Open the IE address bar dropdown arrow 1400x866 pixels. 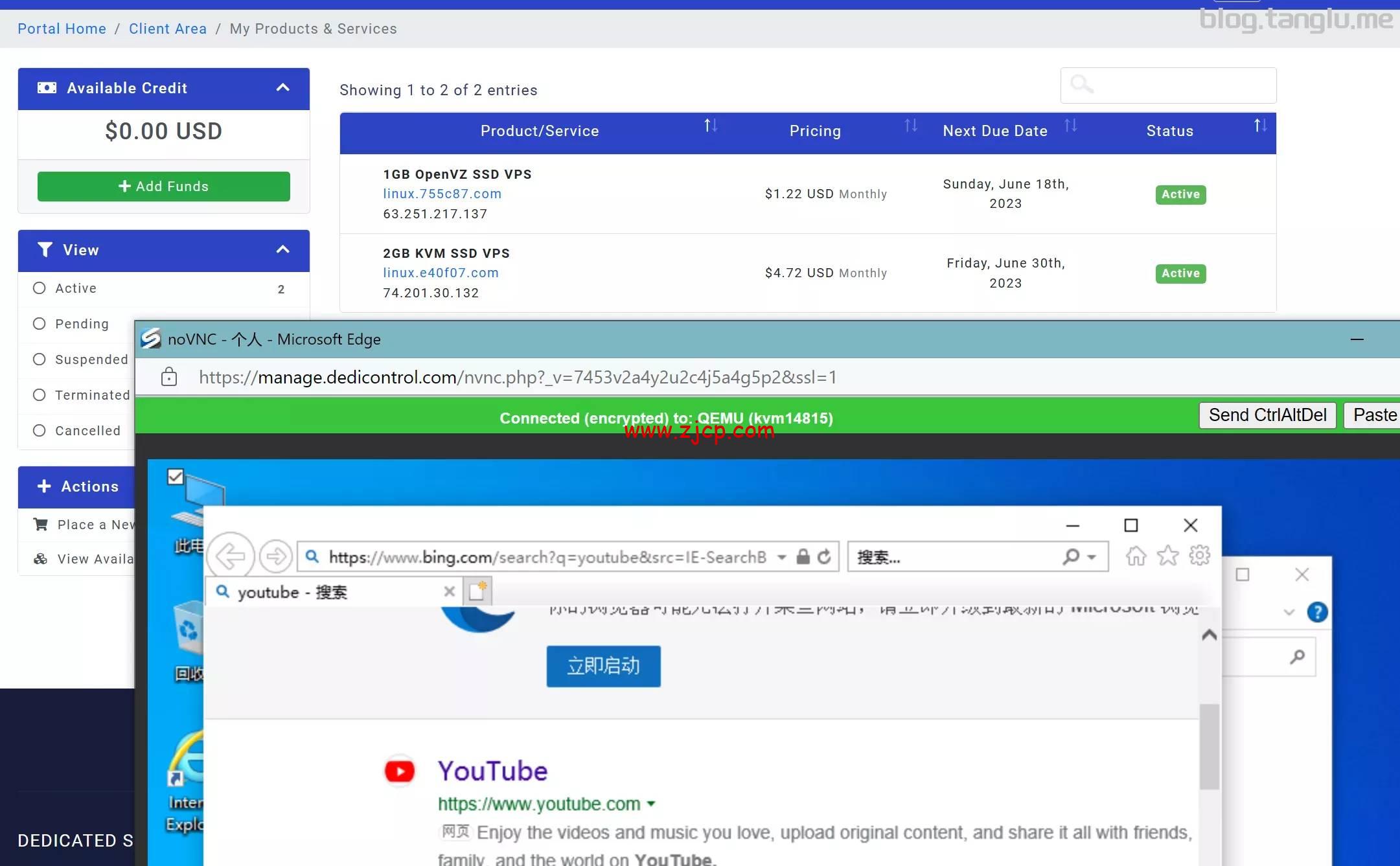point(782,557)
